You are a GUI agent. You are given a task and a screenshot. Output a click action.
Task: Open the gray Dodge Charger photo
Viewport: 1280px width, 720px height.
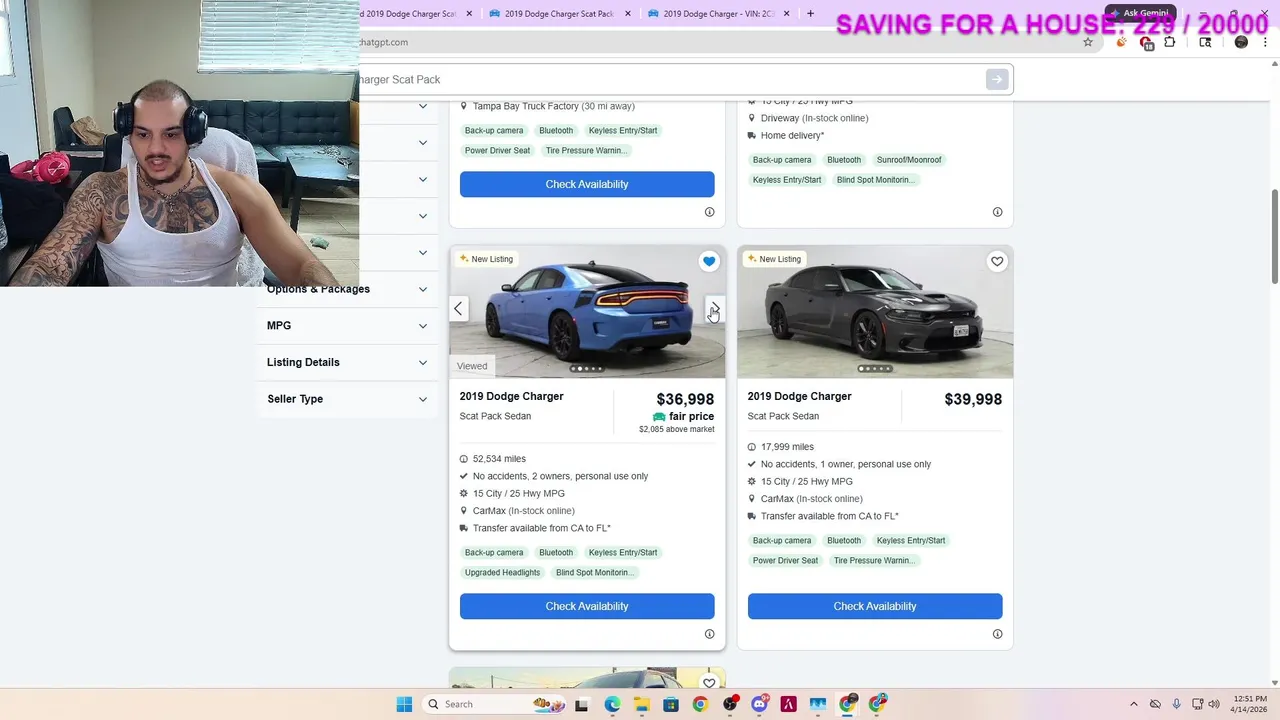[875, 312]
